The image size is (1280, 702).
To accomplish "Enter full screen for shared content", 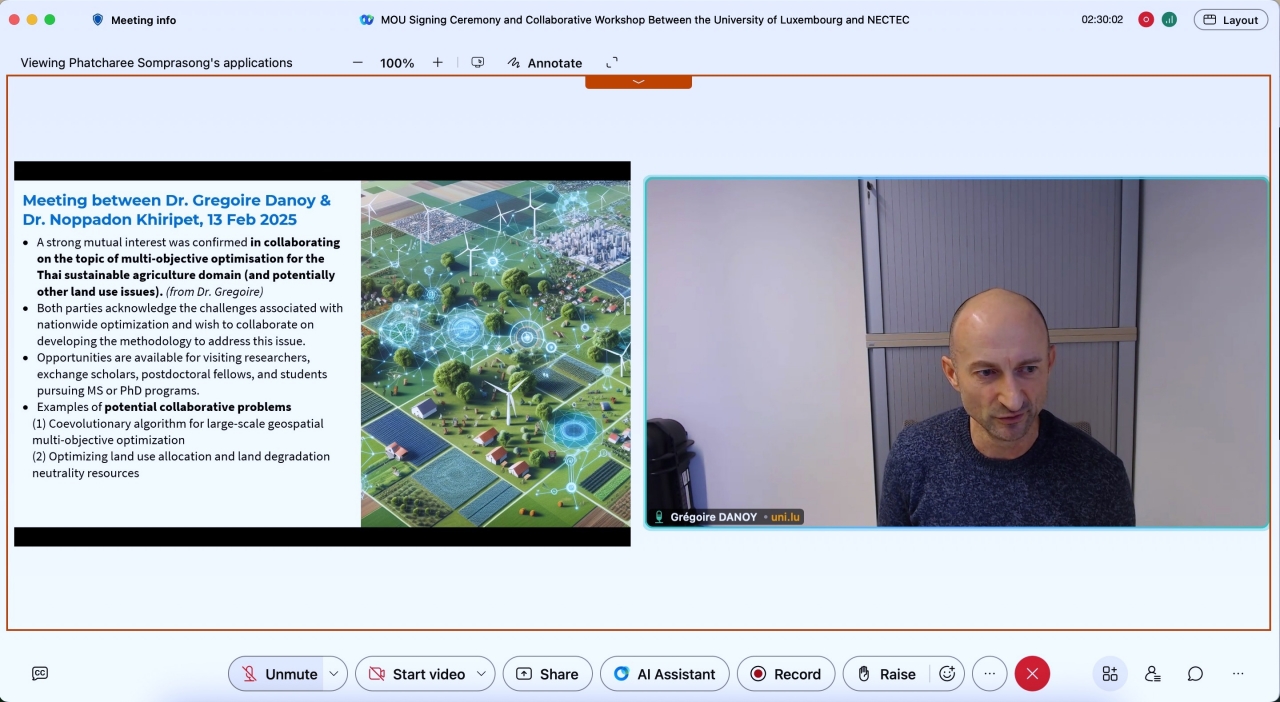I will click(x=612, y=63).
